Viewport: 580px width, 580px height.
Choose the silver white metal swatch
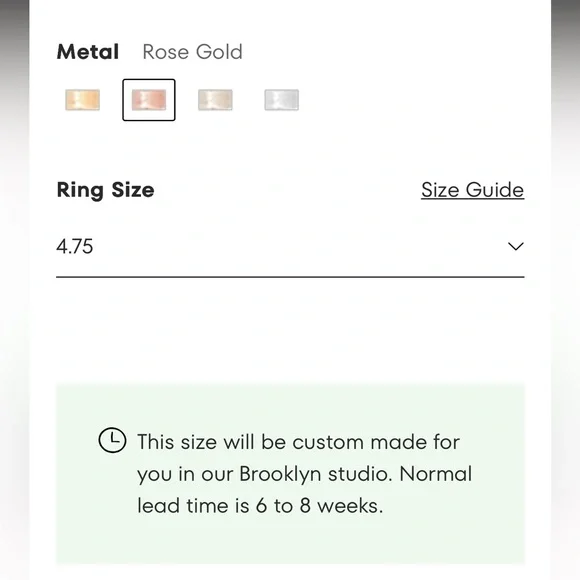tap(281, 100)
